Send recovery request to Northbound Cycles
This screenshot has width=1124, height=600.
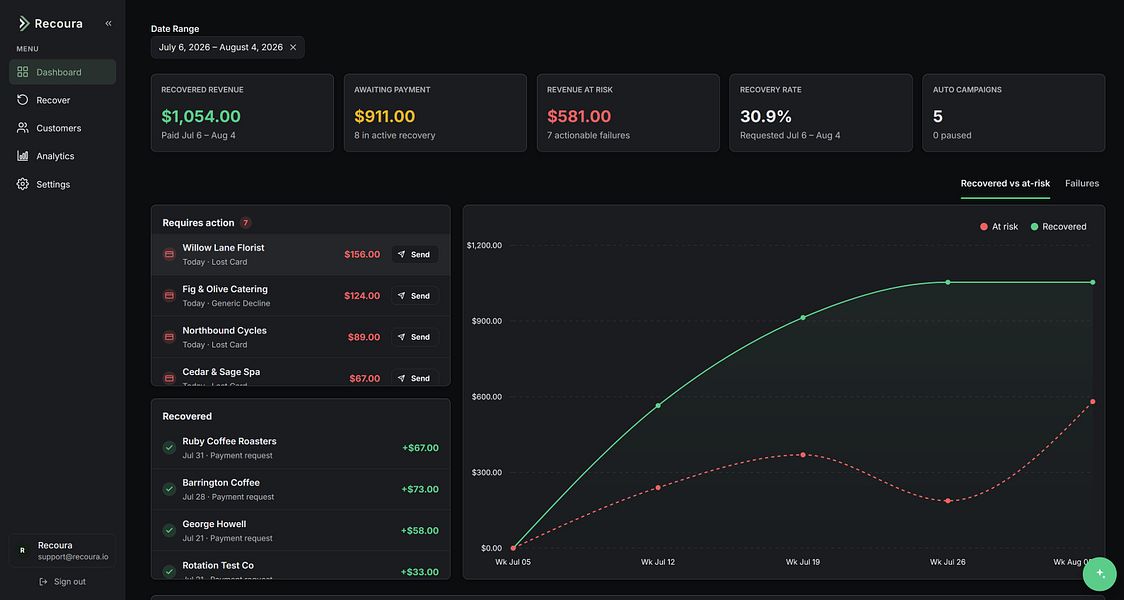click(415, 337)
